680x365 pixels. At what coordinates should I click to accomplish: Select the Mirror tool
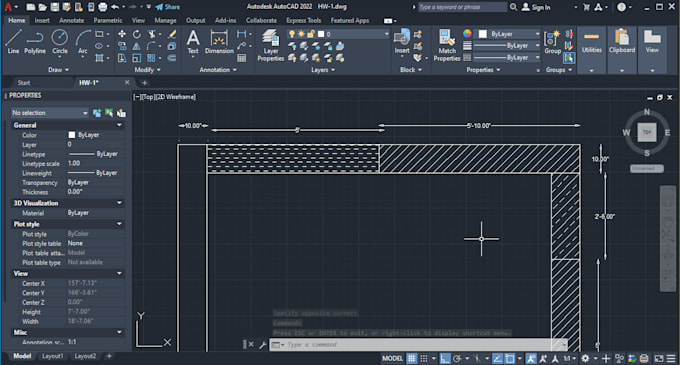(137, 46)
